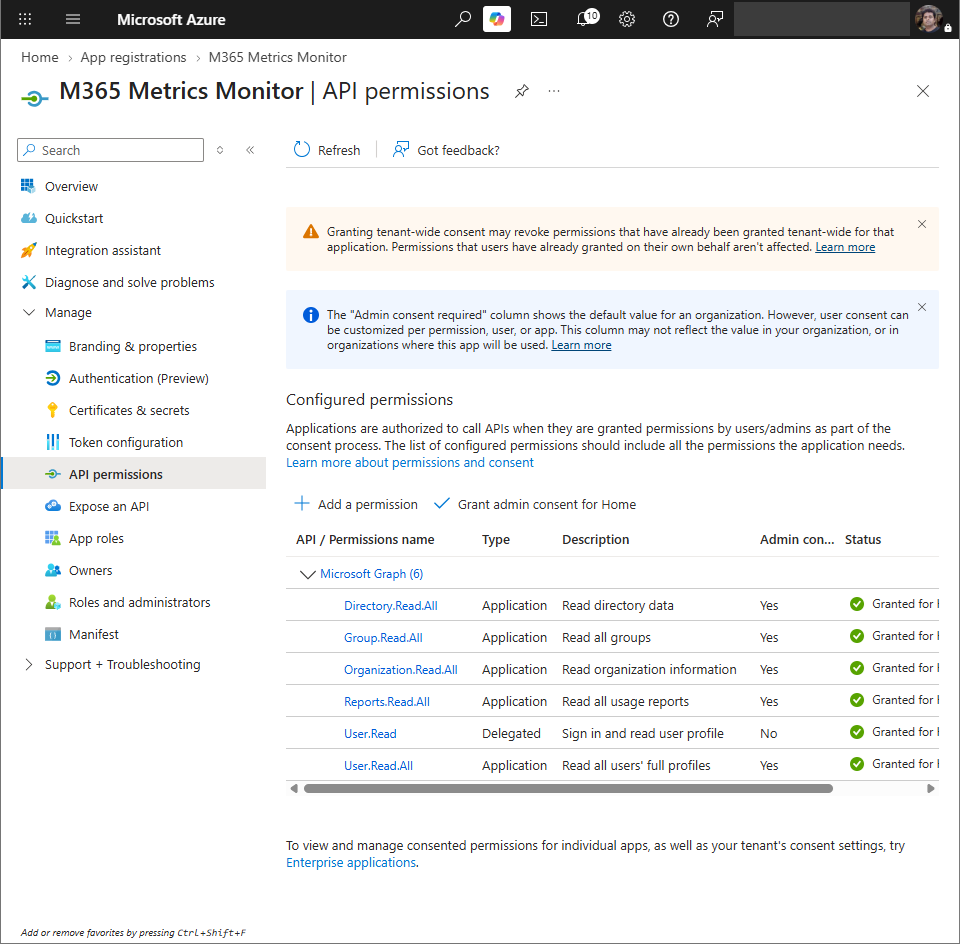
Task: Open the Group.Read.All permission
Action: pyautogui.click(x=383, y=637)
